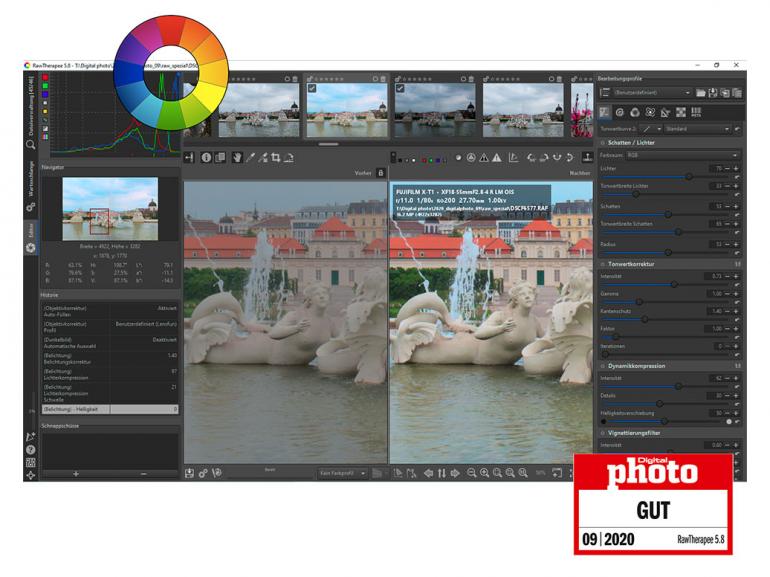The height and width of the screenshot is (577, 770).
Task: Add a new snapshot with plus
Action: (76, 474)
